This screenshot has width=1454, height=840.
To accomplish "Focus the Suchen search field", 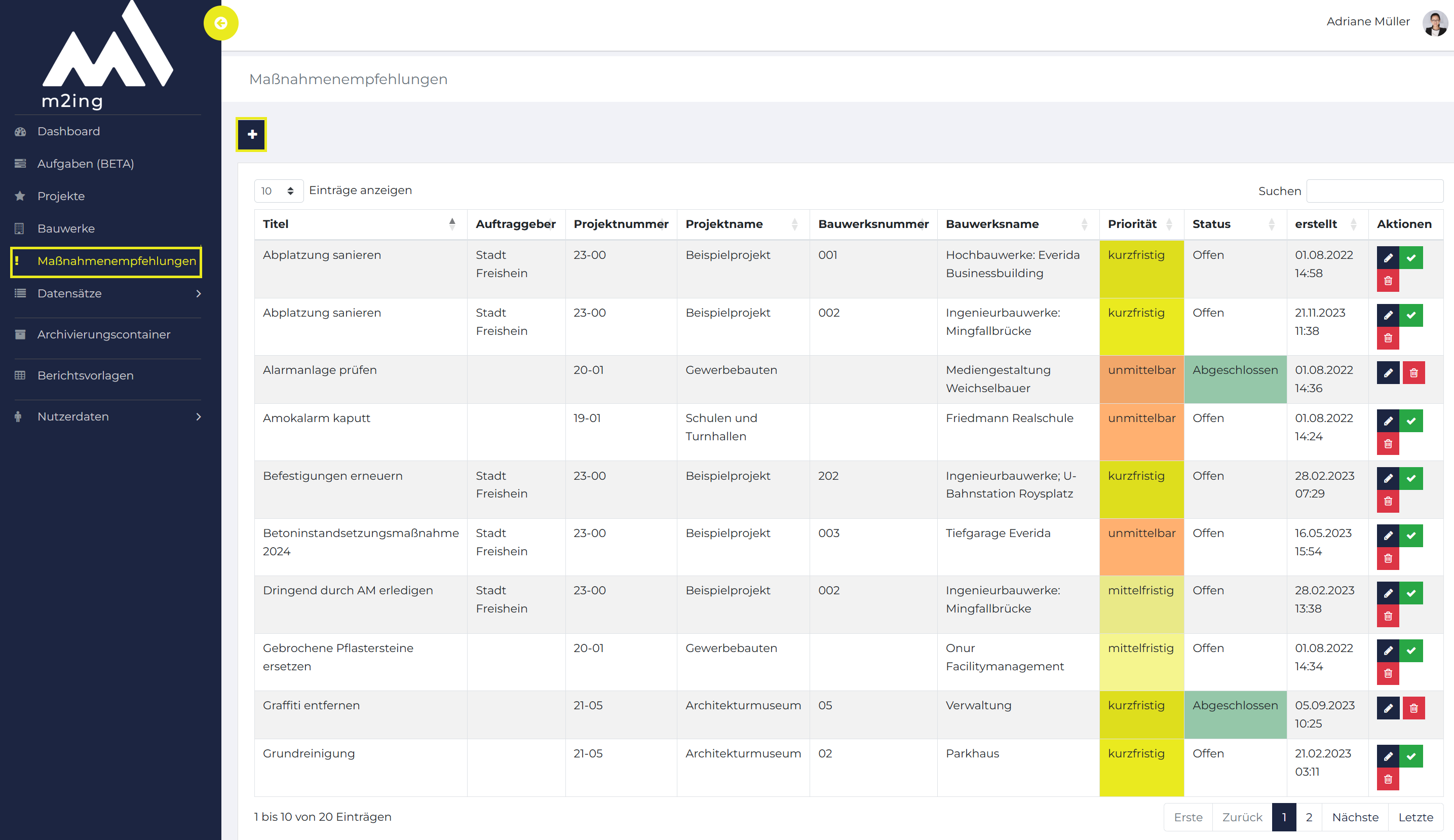I will 1374,191.
